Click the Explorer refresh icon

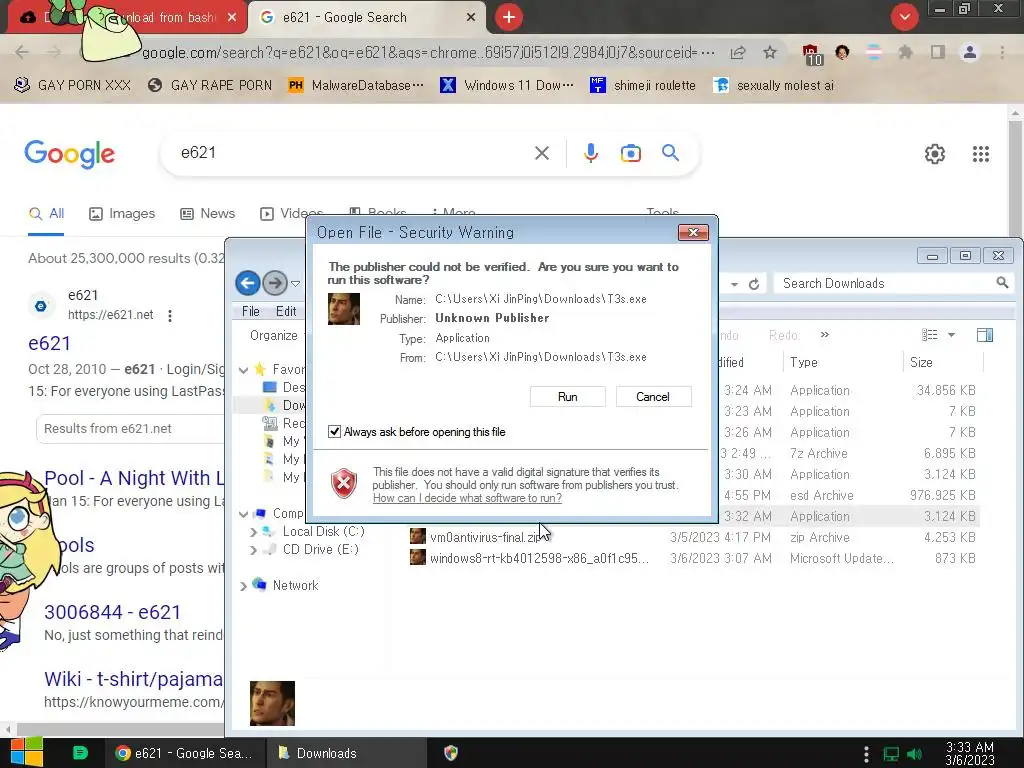754,284
